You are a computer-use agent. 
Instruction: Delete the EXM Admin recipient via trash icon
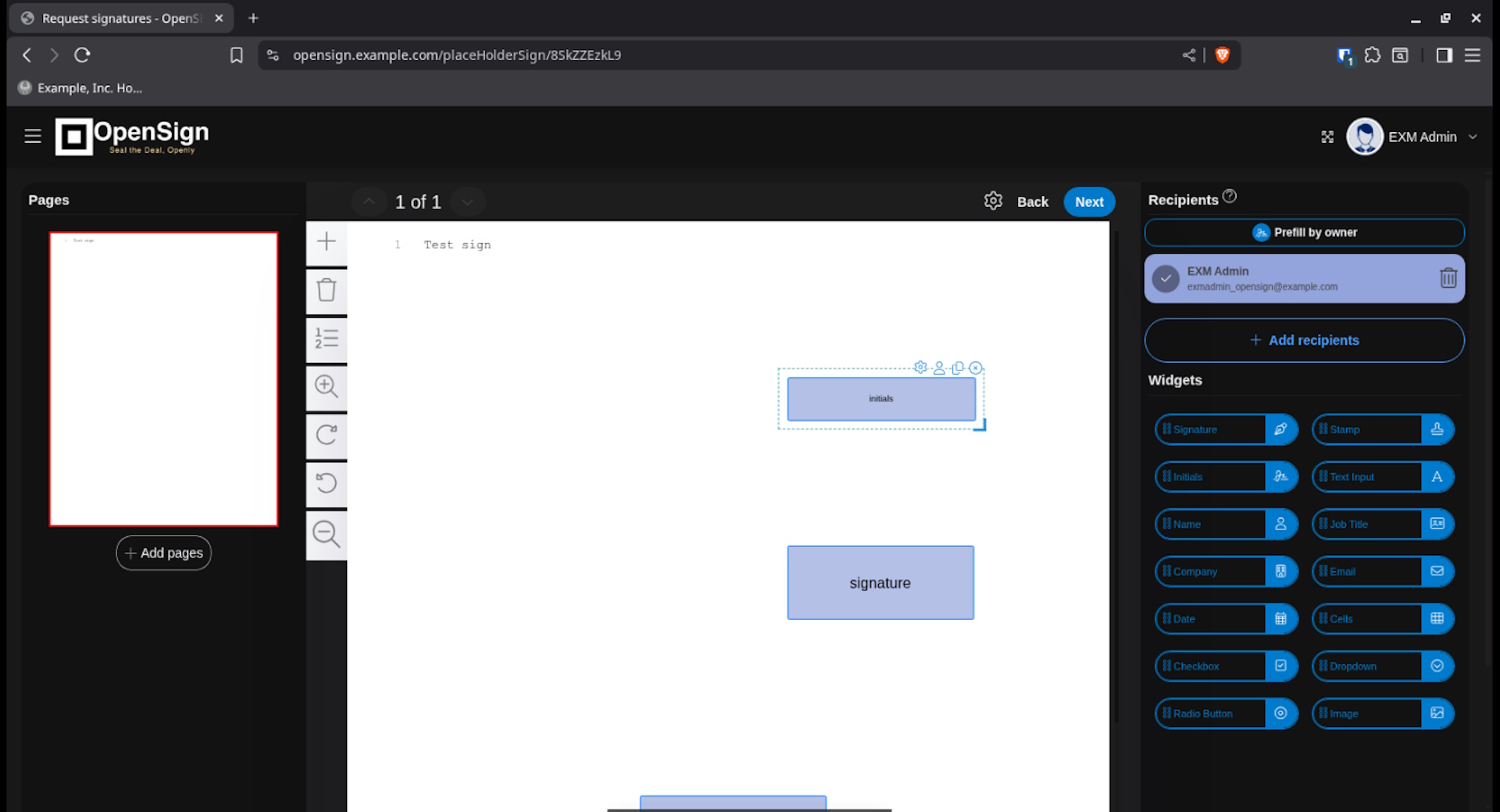[x=1449, y=278]
